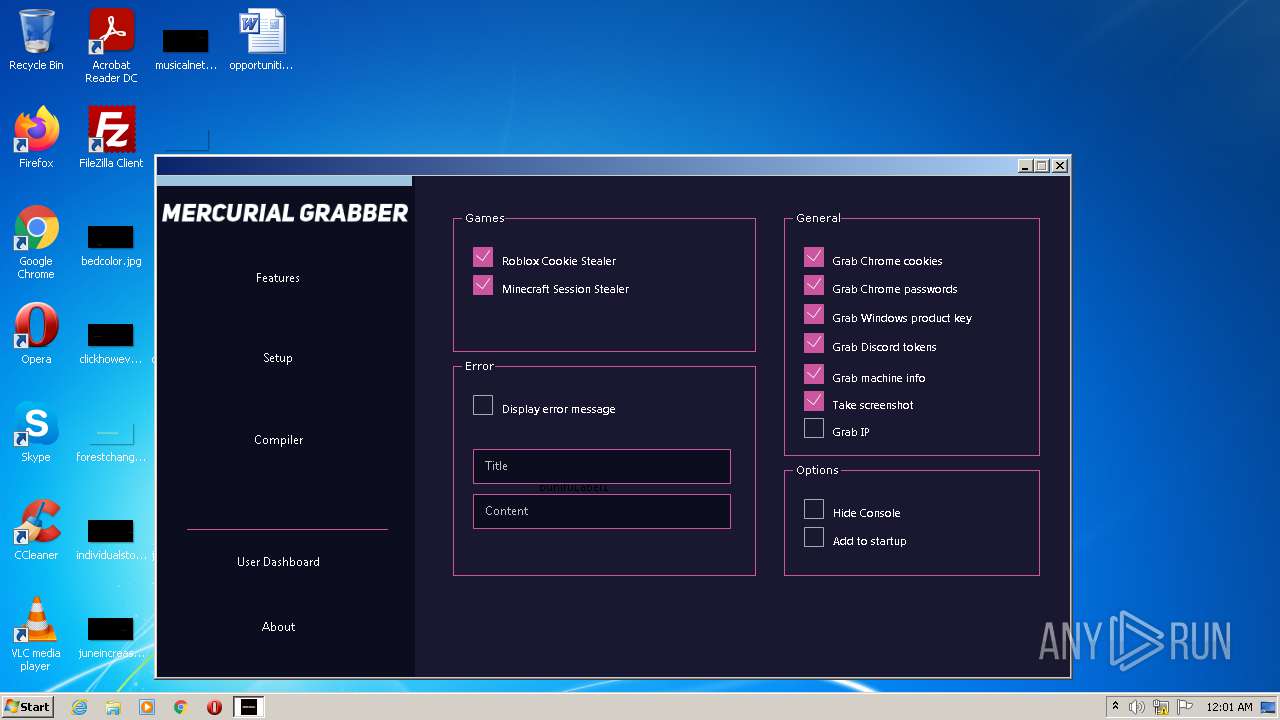The width and height of the screenshot is (1280, 720).
Task: Toggle the Minecraft Session Stealer checkbox
Action: (x=483, y=285)
